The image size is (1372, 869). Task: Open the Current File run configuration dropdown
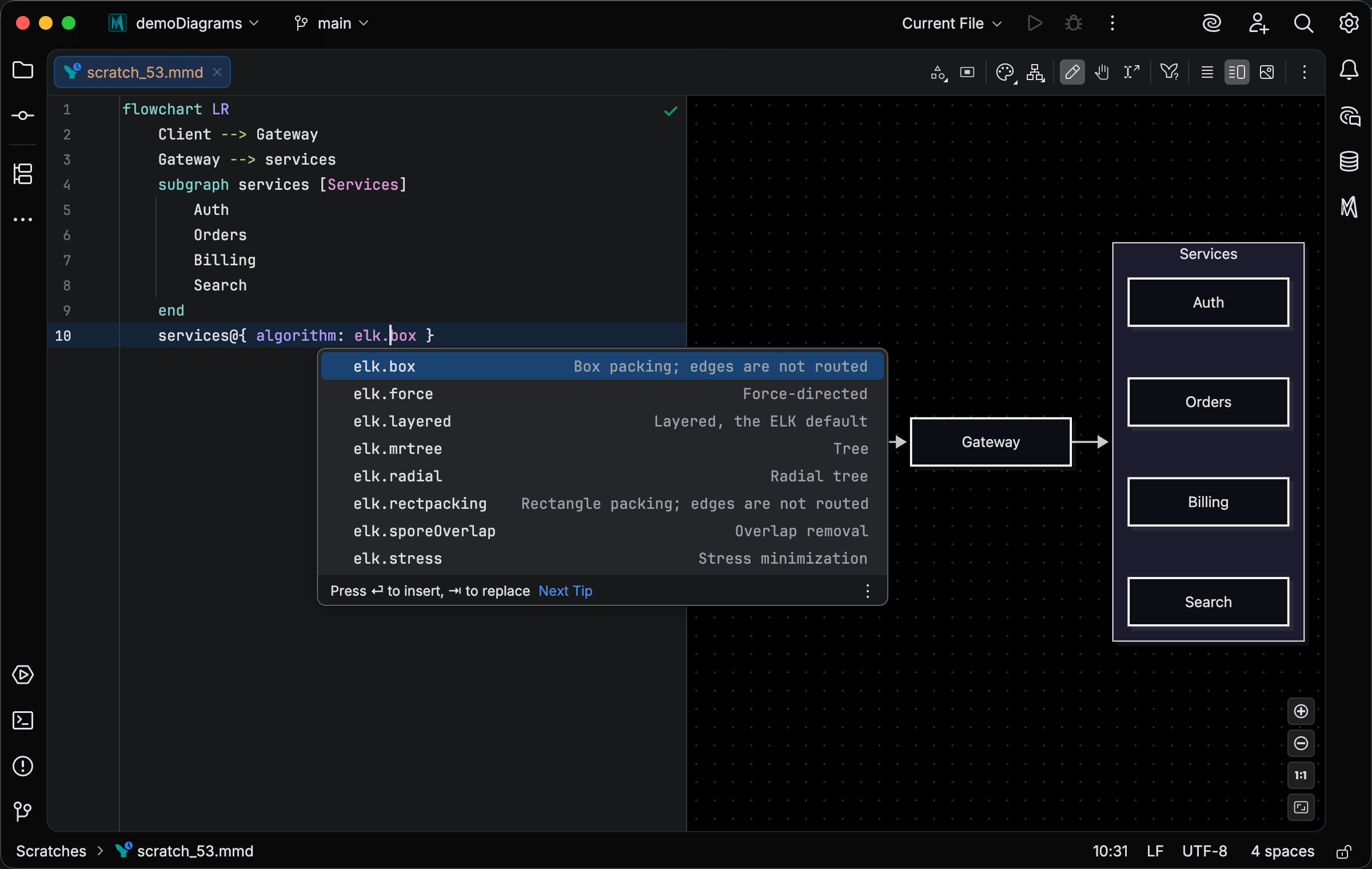tap(952, 23)
